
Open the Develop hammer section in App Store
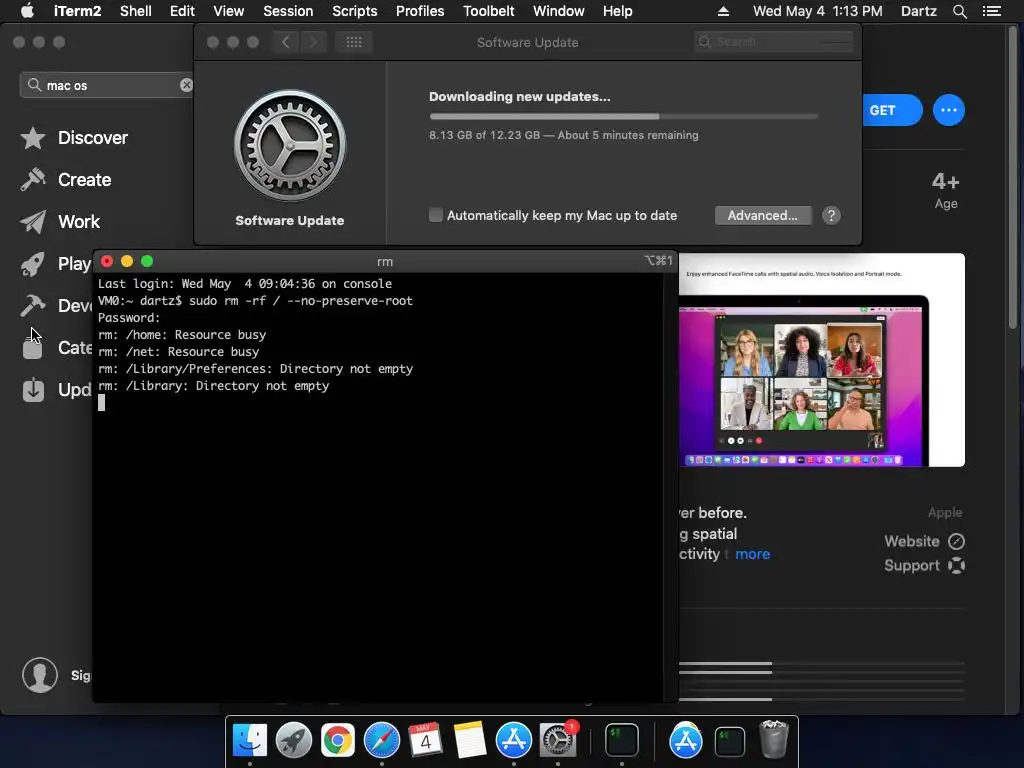56,306
